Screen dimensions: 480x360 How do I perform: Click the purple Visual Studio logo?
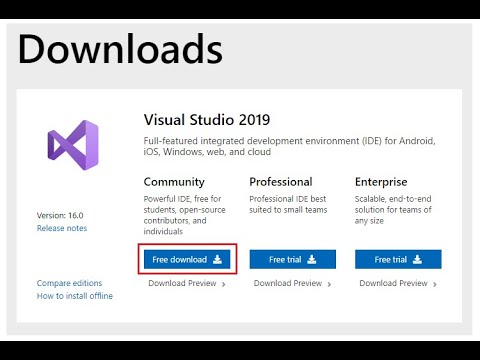click(x=73, y=145)
